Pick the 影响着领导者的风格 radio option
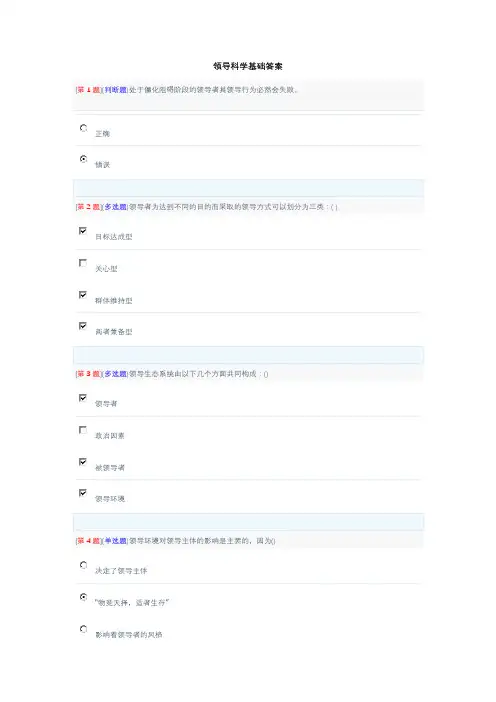 tap(83, 629)
